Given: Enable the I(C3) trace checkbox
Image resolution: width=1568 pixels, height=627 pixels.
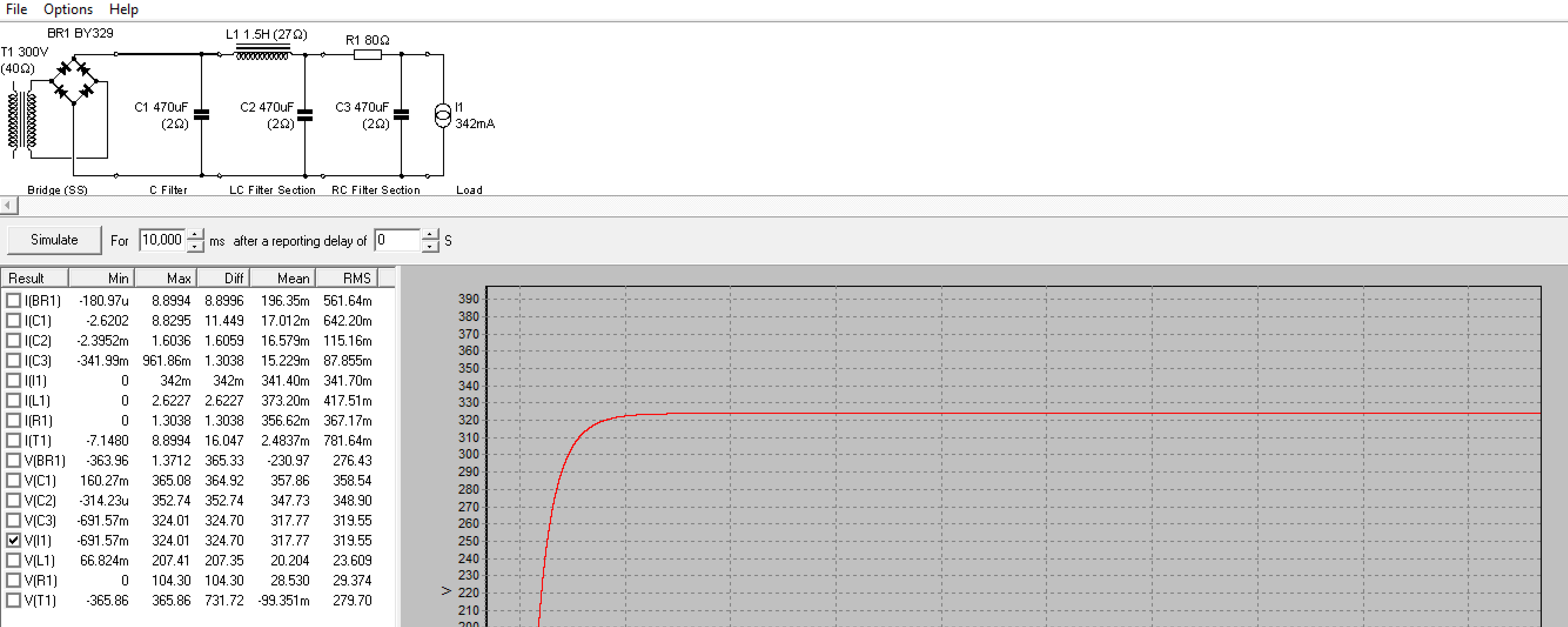Looking at the screenshot, I should [x=13, y=361].
